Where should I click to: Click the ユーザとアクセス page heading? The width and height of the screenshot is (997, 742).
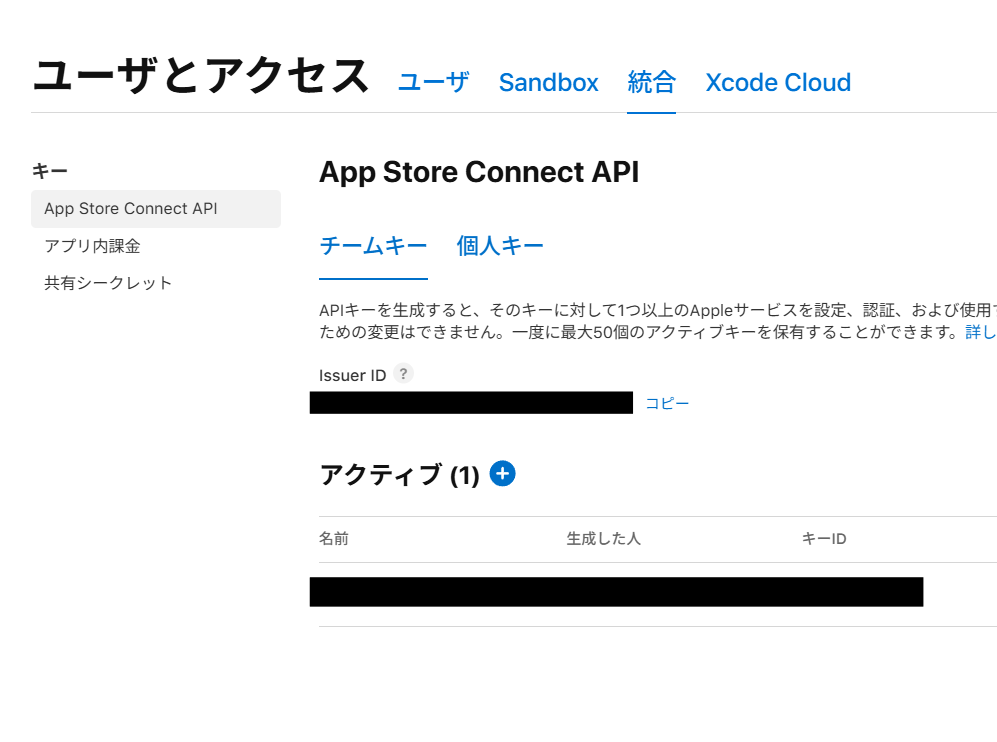pos(201,76)
